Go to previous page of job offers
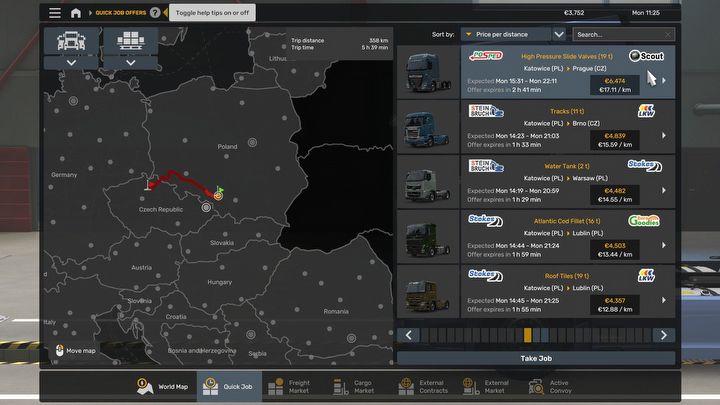 (x=409, y=335)
